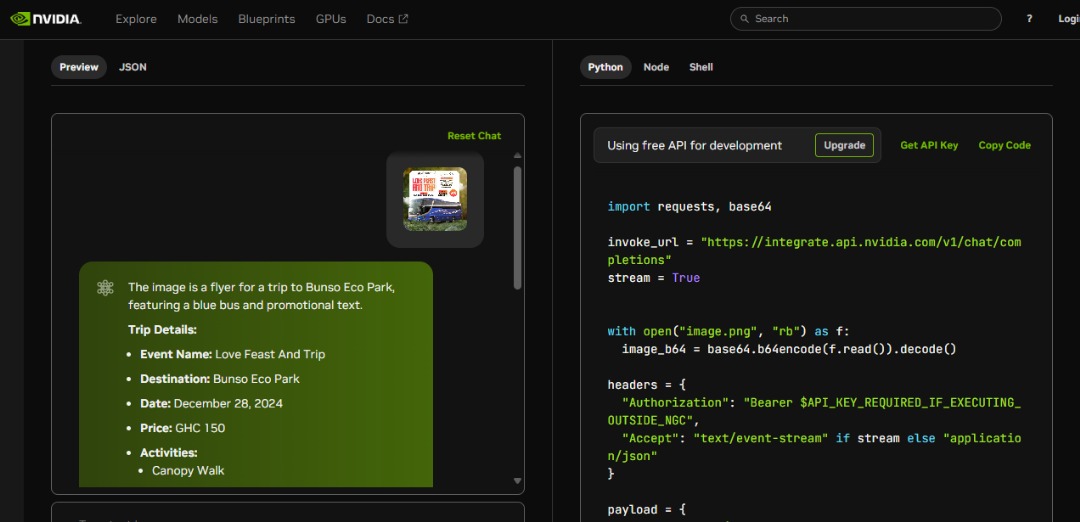This screenshot has height=522, width=1080.
Task: Open the GPUs section
Action: click(x=331, y=19)
